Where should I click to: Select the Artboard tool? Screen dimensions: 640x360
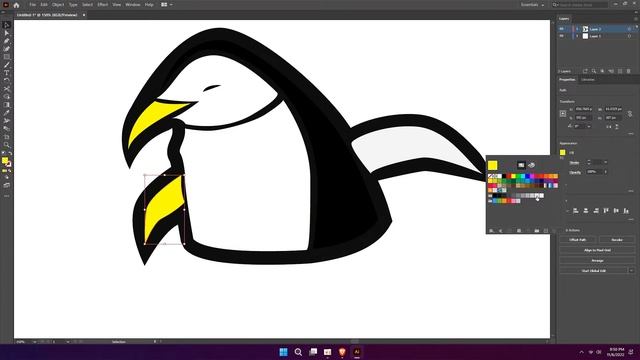(x=7, y=137)
